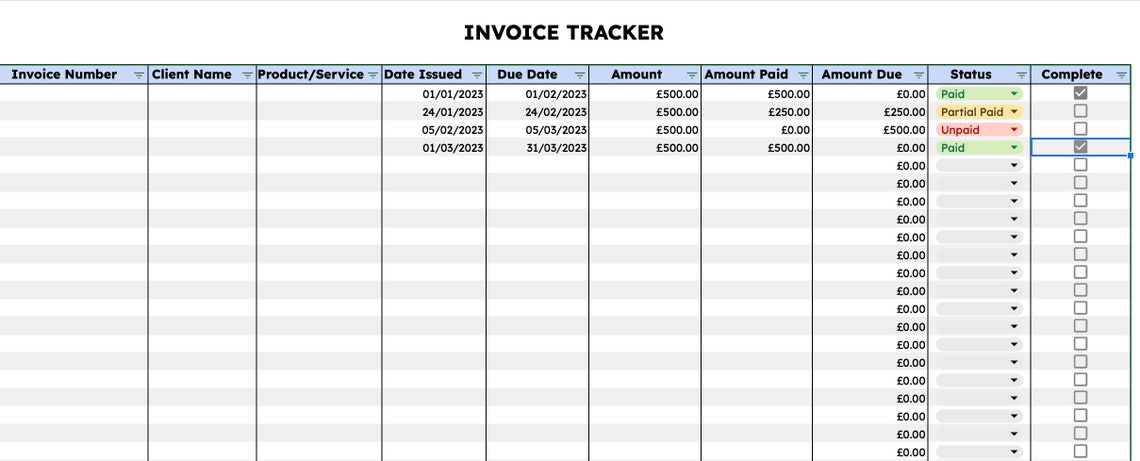
Task: Open Paid status dropdown in first row
Action: pos(979,94)
